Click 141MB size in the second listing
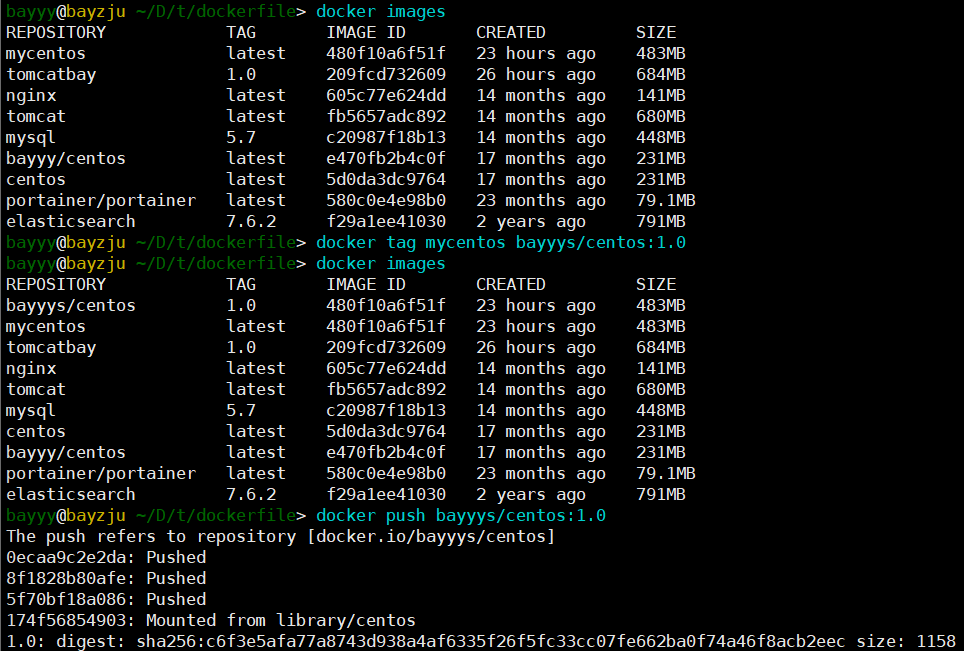Screen dimensions: 964x651 (660, 368)
